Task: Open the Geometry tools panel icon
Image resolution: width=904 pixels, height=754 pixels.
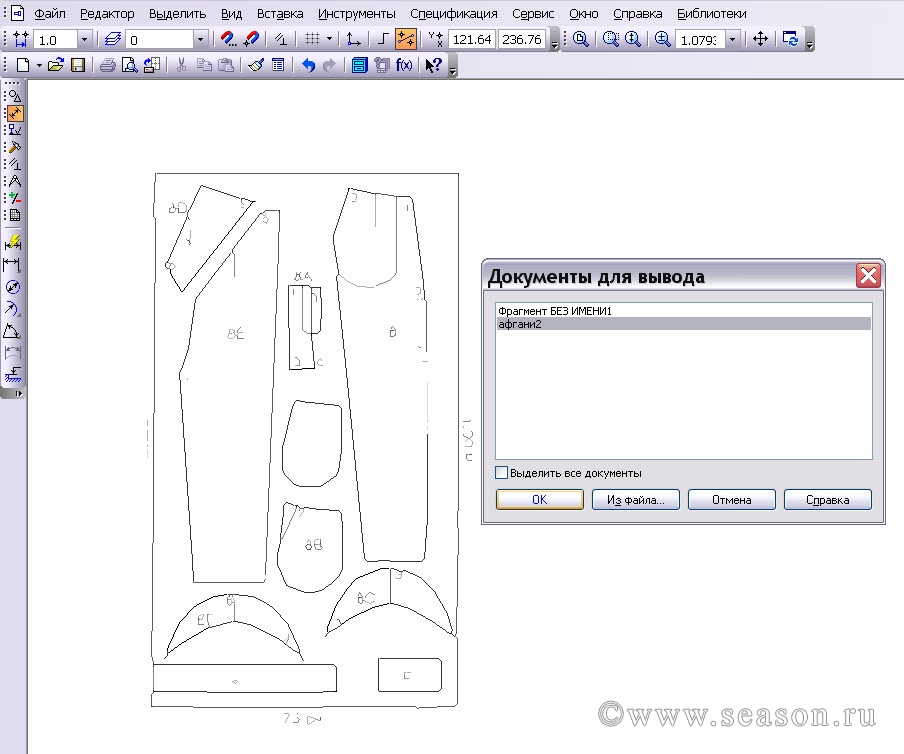Action: click(14, 96)
